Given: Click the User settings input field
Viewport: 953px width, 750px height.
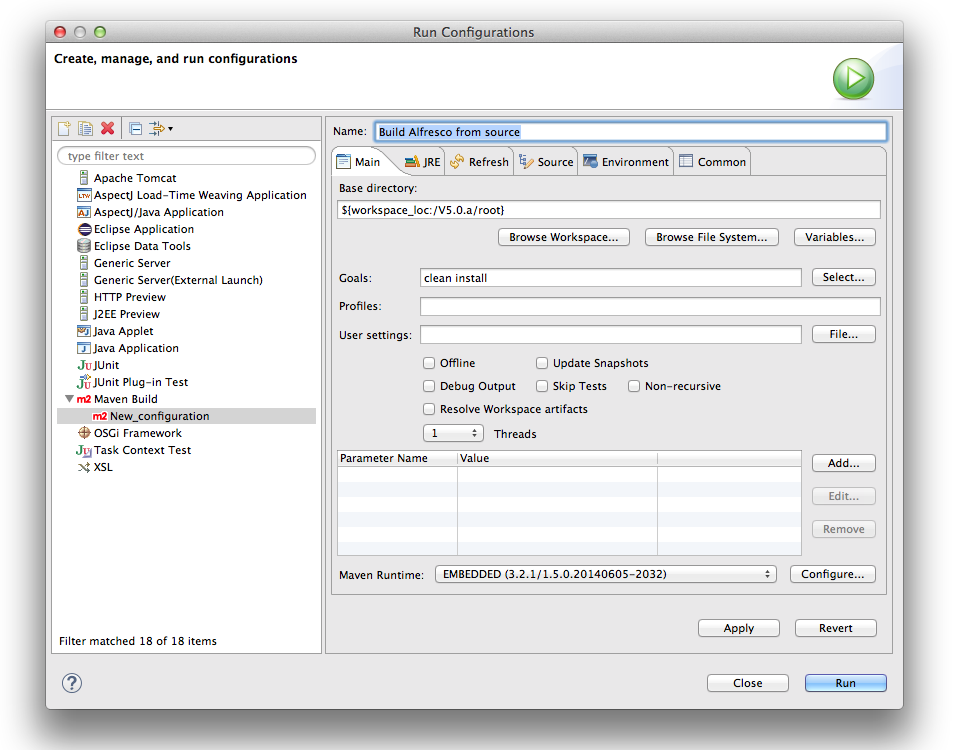Looking at the screenshot, I should [x=611, y=335].
